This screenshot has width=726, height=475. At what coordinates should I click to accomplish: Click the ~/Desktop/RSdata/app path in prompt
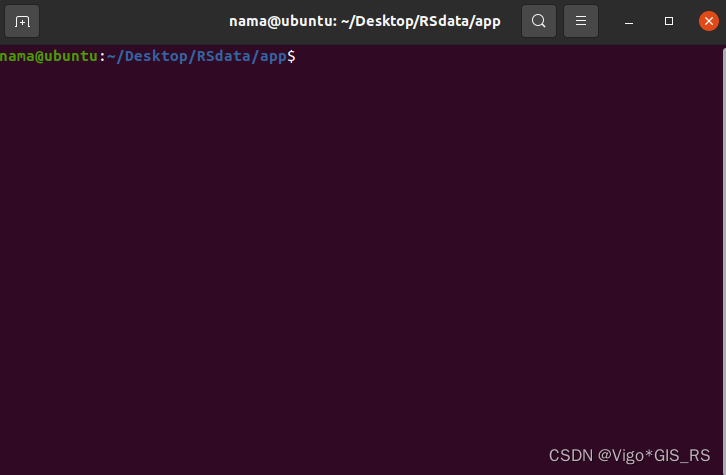197,56
